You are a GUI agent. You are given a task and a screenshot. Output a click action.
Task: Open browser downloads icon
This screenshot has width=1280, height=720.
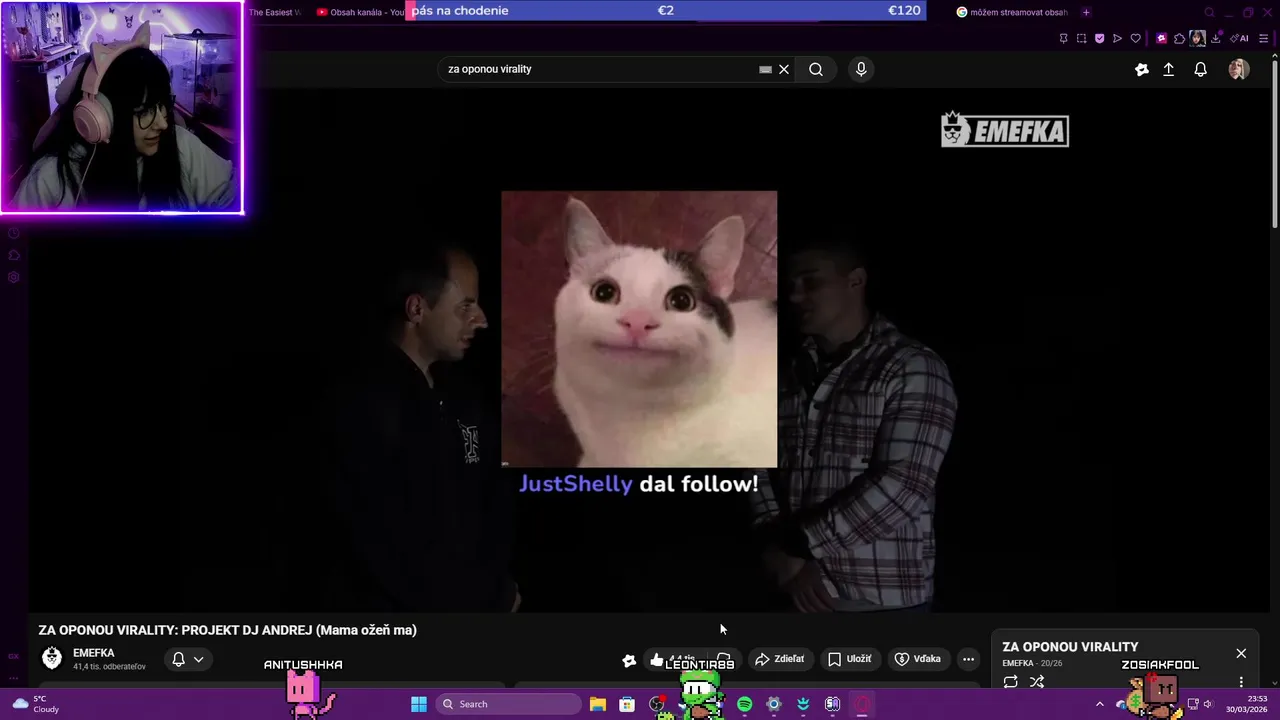[x=1216, y=38]
